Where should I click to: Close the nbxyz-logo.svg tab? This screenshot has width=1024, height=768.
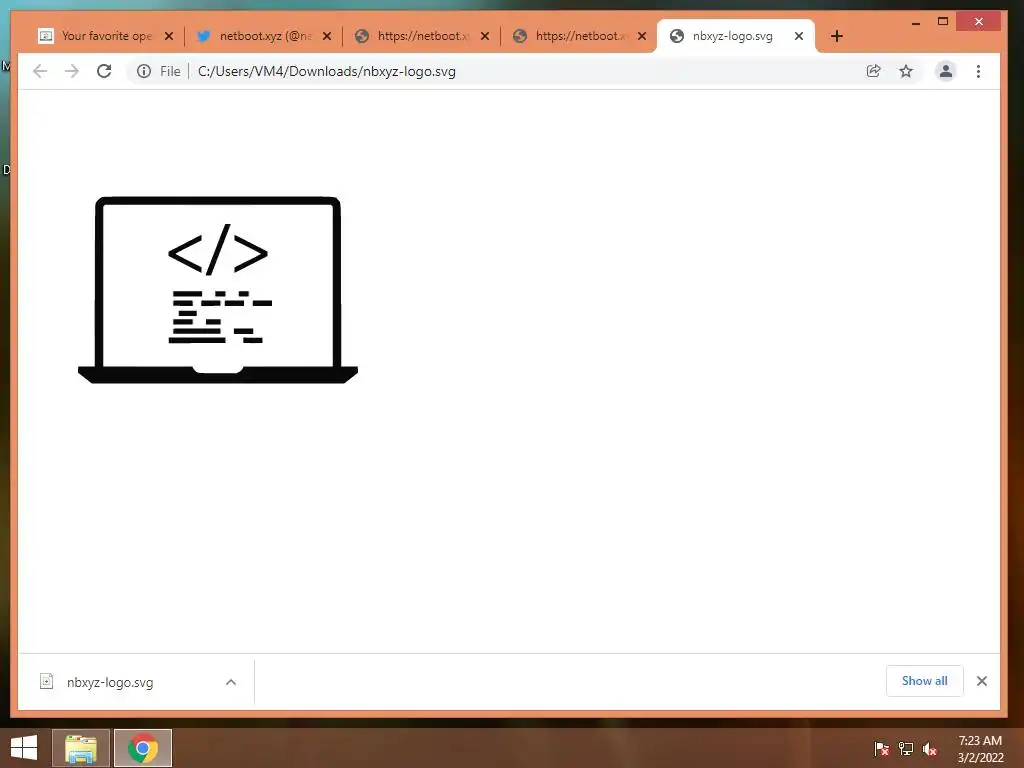(799, 36)
